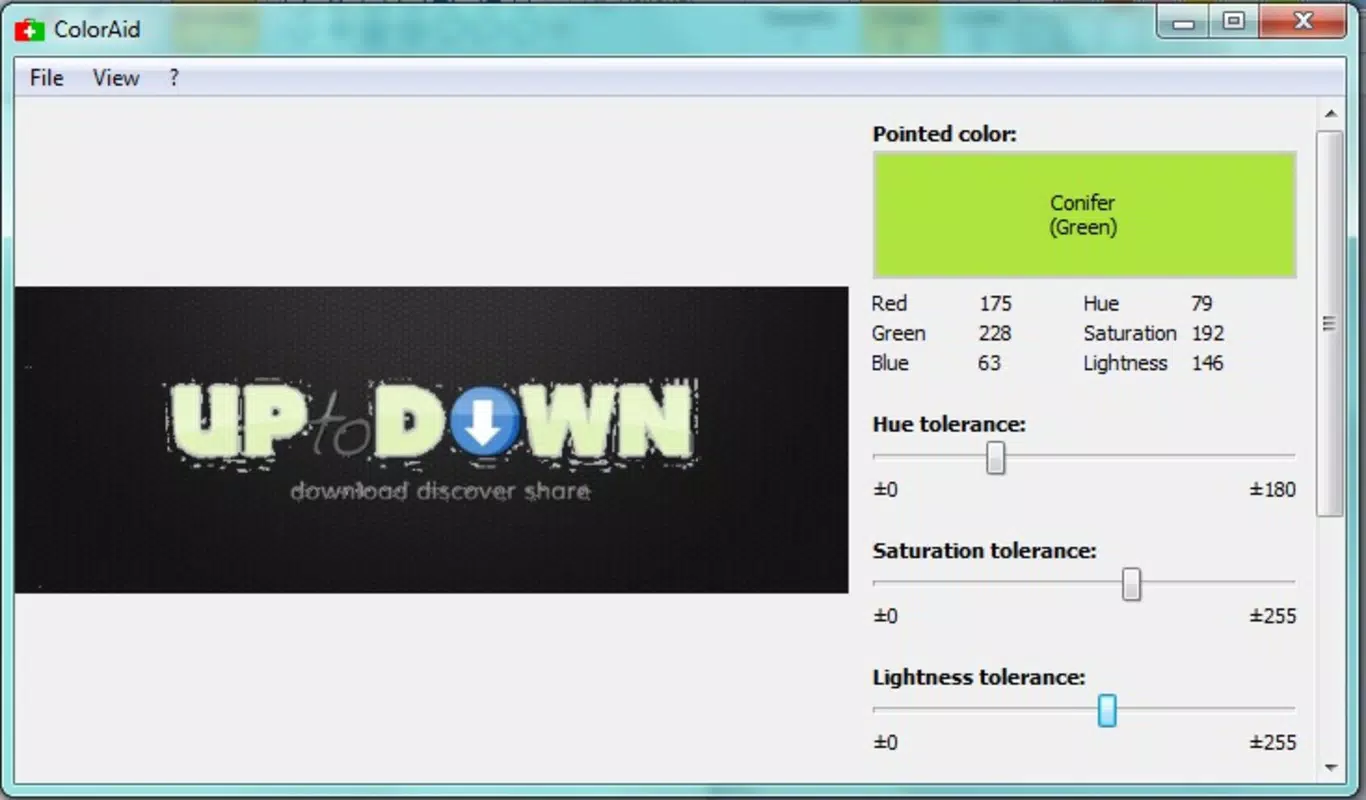Click the ±255 label under Saturation tolerance
Screen dimensions: 1366x800
point(1272,616)
